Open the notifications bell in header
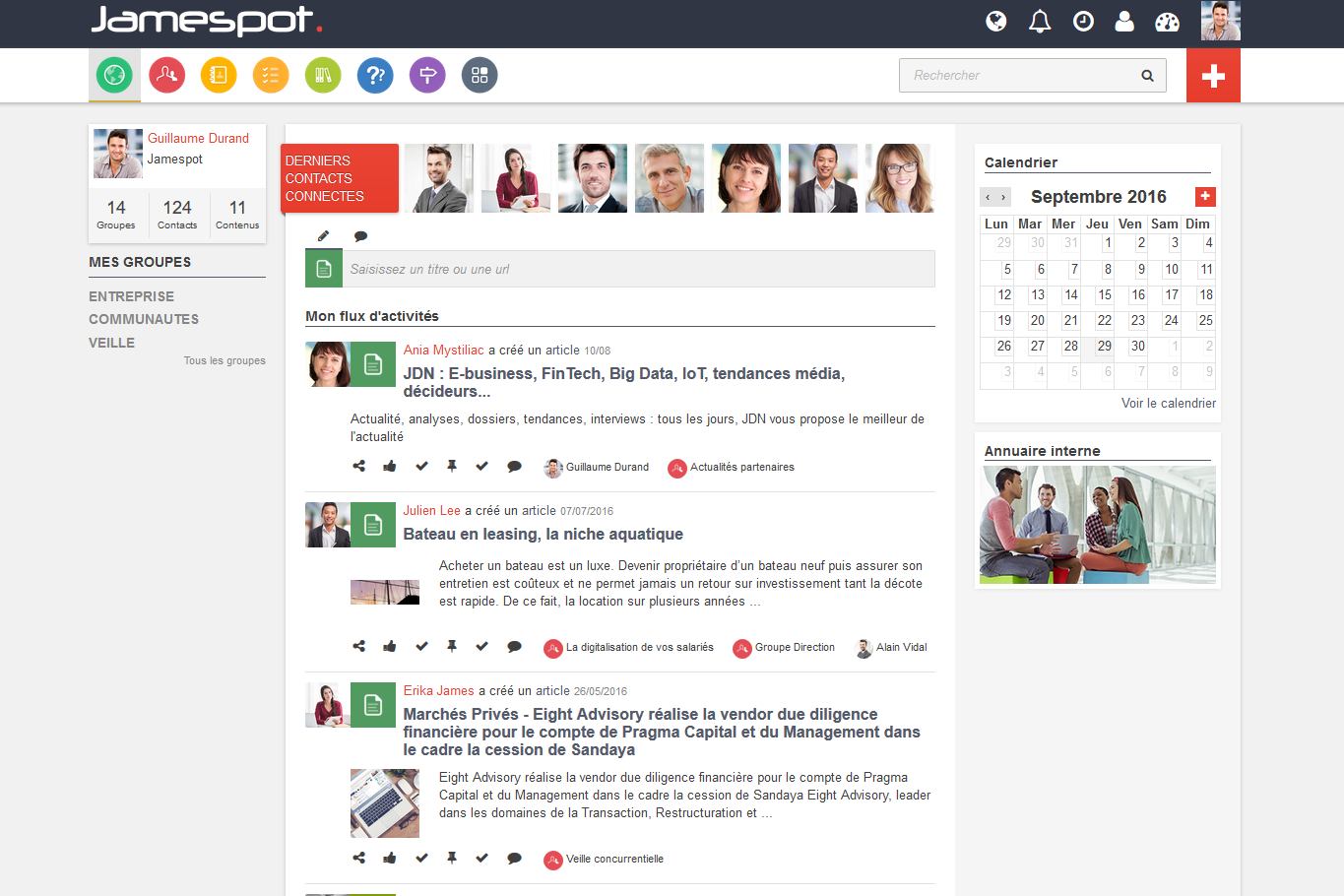This screenshot has width=1344, height=896. click(1040, 22)
